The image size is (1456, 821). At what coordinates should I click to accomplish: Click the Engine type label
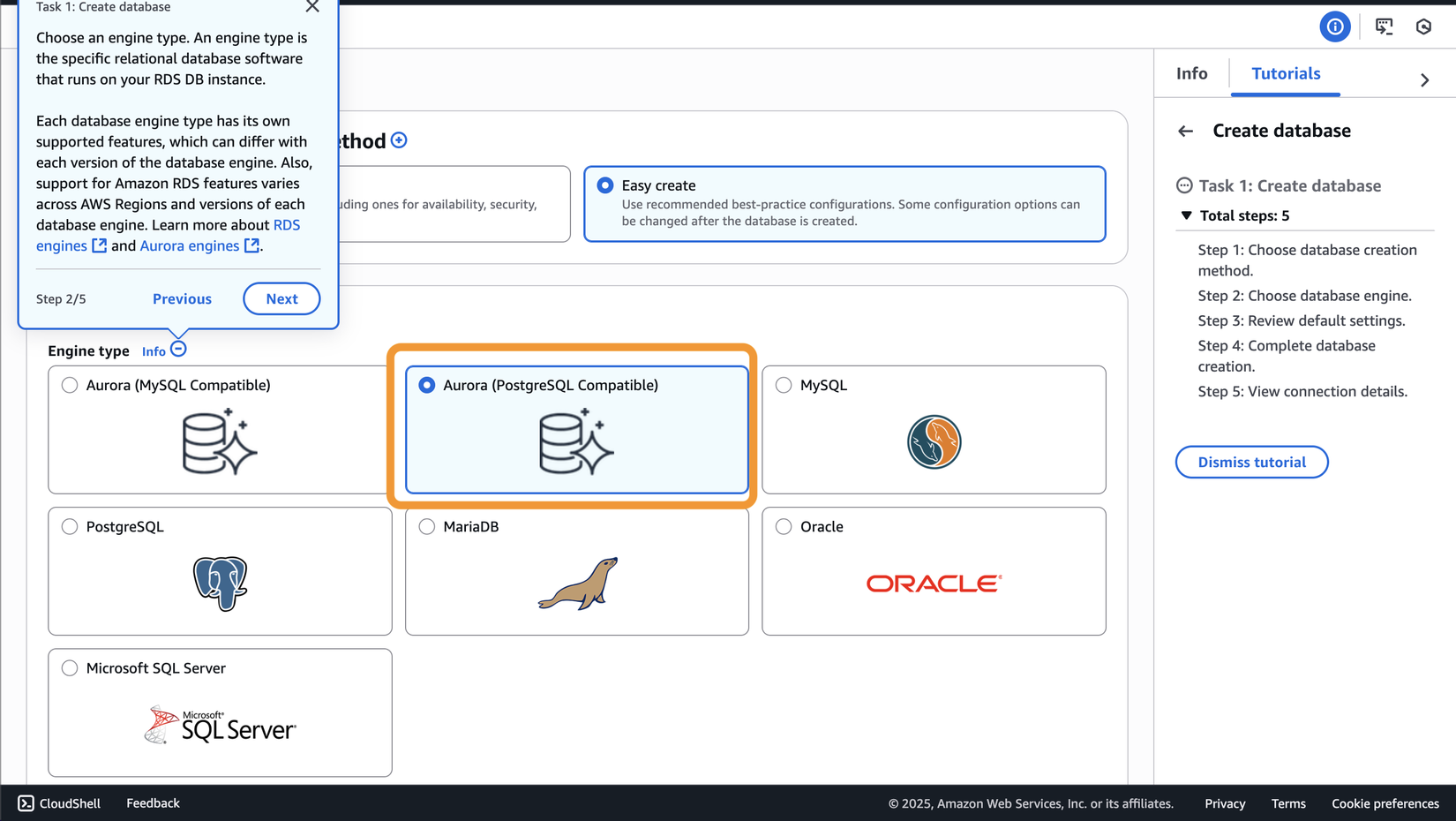(88, 350)
